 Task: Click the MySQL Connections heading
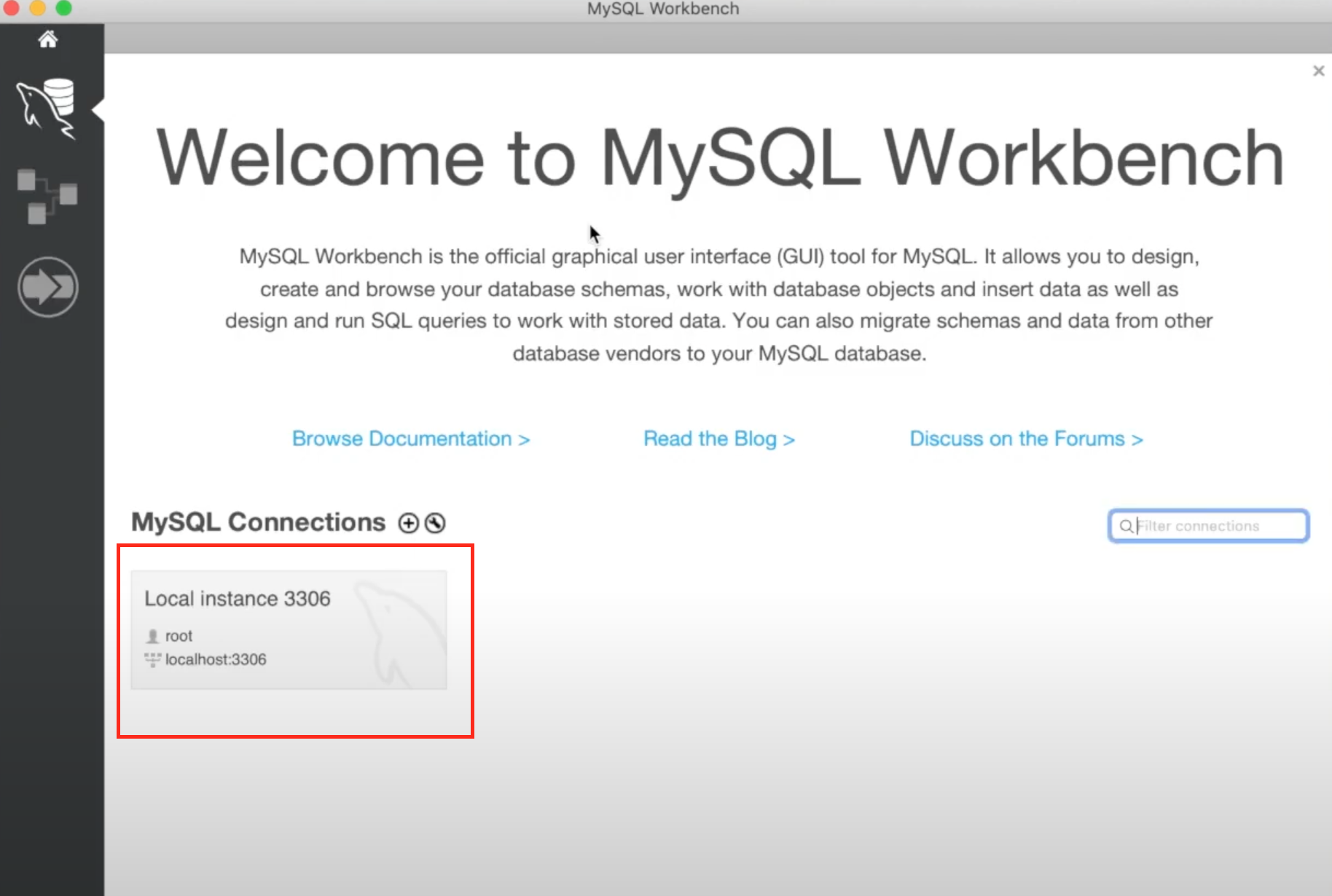coord(258,522)
